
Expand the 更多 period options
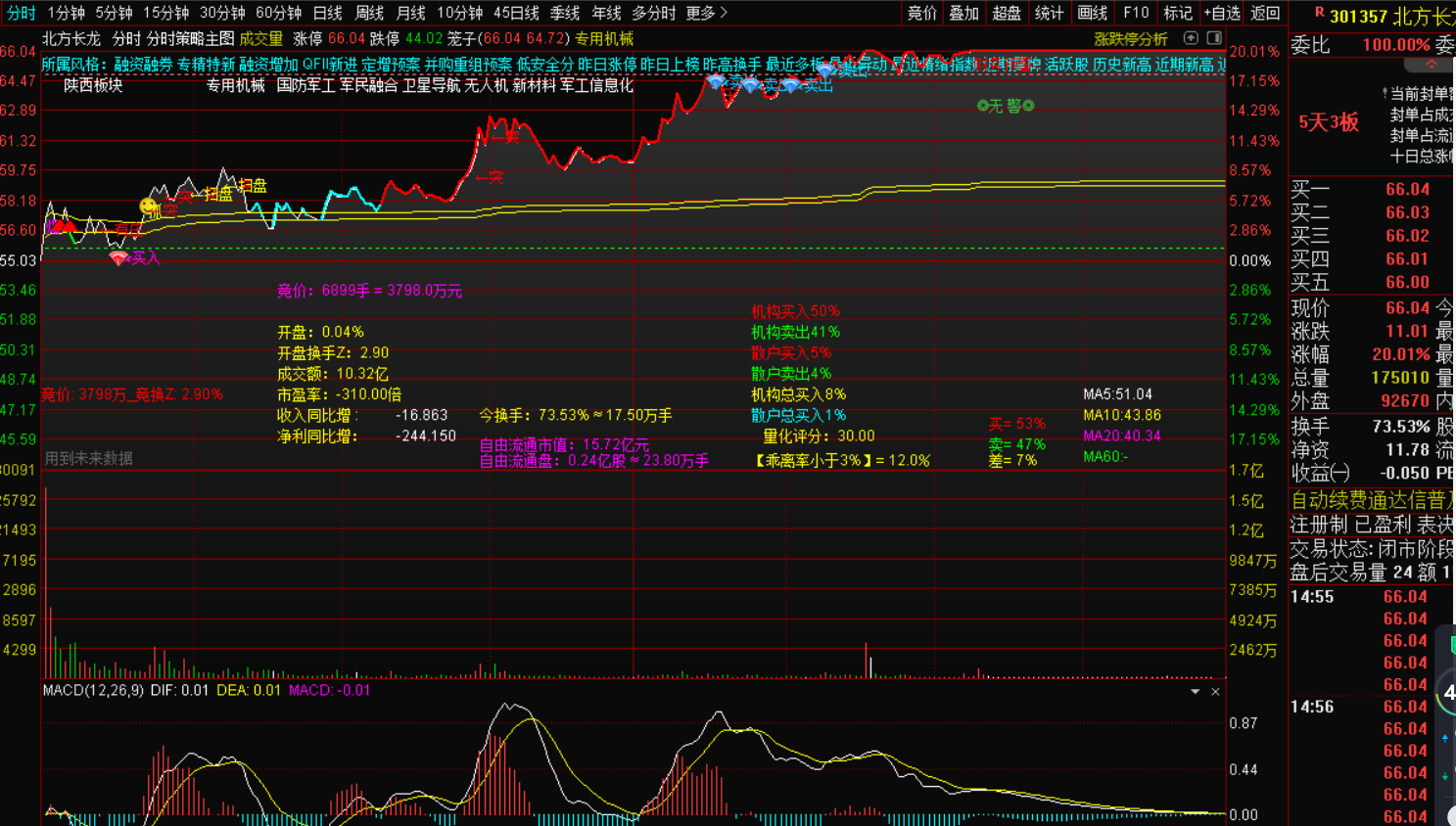[x=706, y=13]
